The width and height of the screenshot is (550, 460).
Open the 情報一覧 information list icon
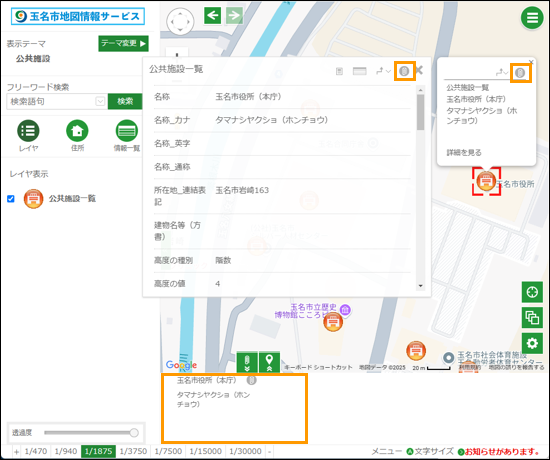click(127, 131)
